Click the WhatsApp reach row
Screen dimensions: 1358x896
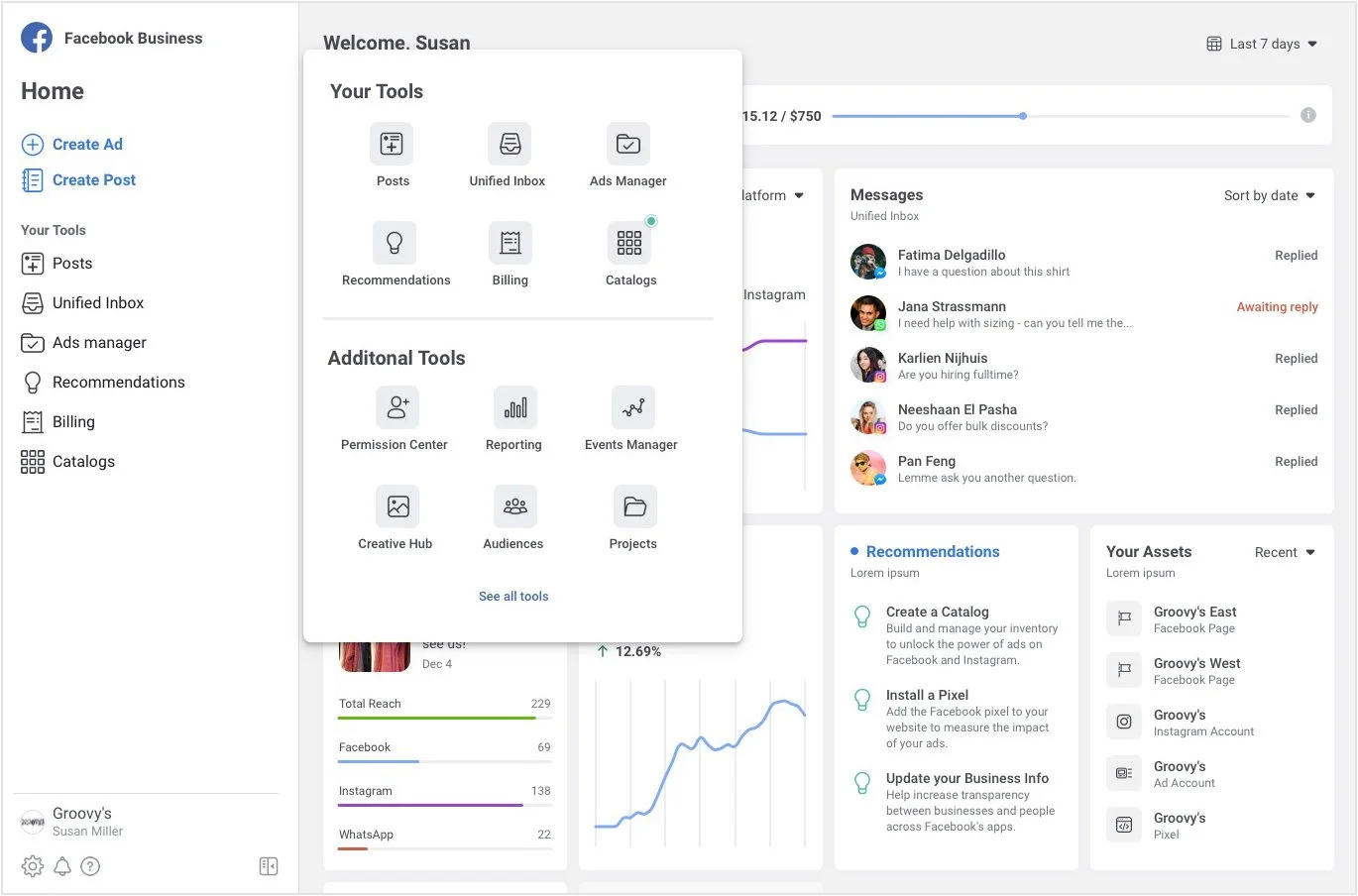pyautogui.click(x=445, y=839)
